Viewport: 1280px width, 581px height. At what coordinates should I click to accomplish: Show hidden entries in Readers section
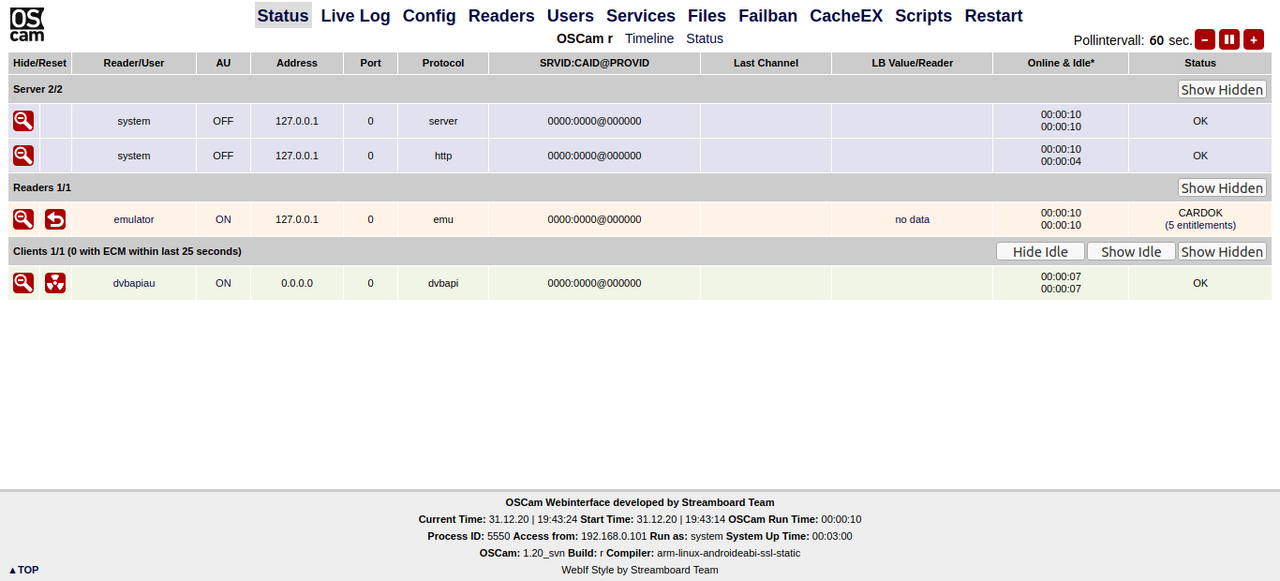(1222, 188)
